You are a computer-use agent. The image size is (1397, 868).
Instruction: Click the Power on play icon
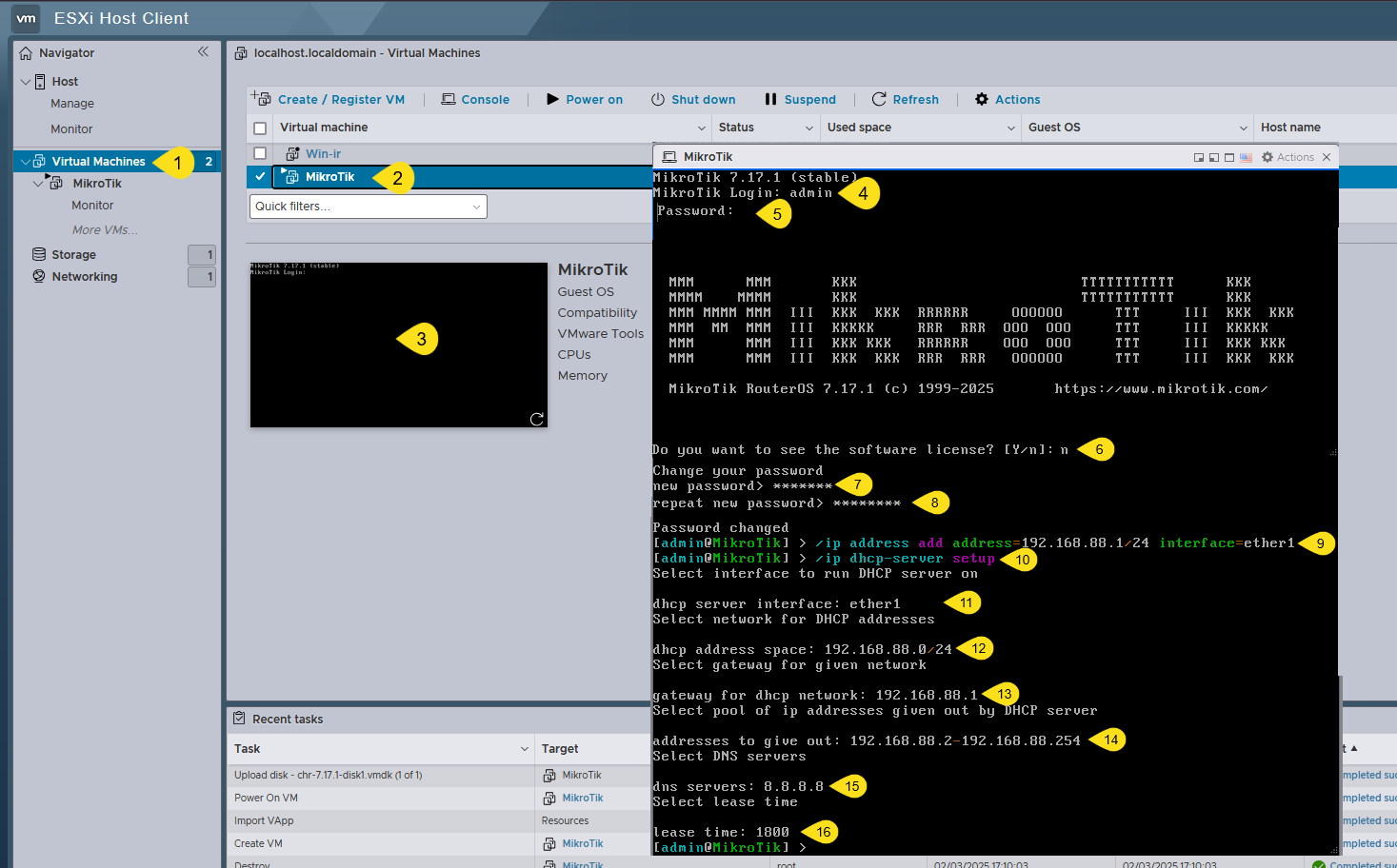(552, 99)
